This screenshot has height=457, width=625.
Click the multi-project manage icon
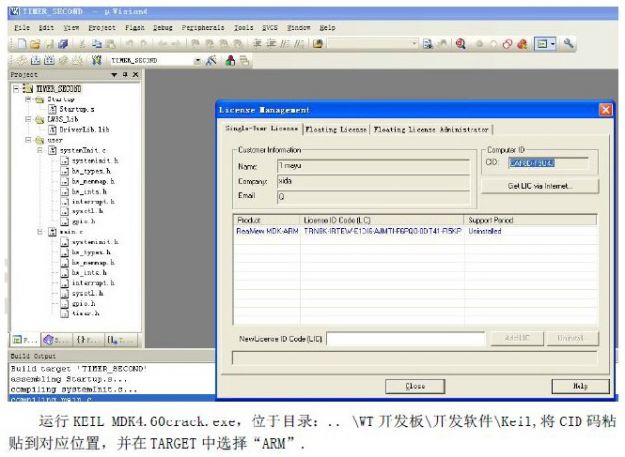pyautogui.click(x=244, y=60)
